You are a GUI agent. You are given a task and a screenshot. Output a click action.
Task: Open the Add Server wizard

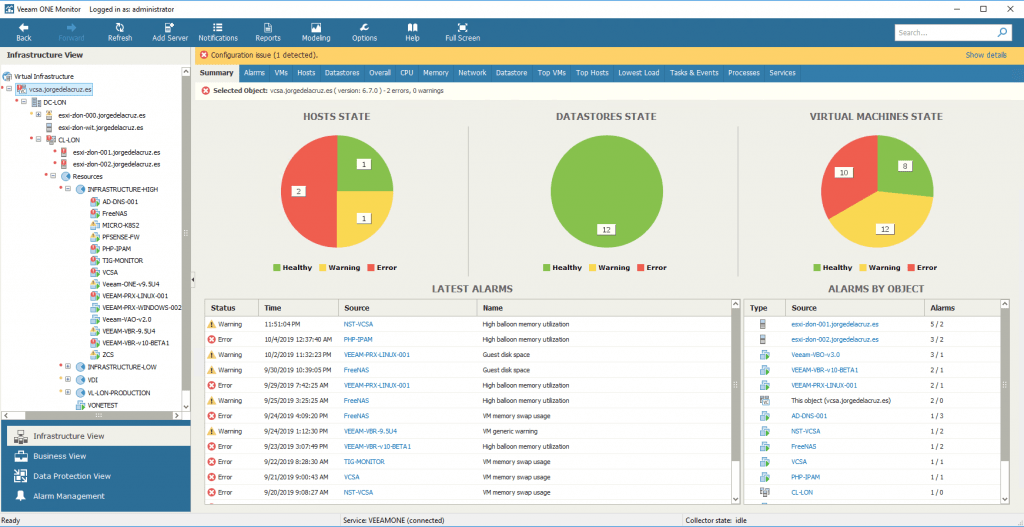(x=170, y=32)
